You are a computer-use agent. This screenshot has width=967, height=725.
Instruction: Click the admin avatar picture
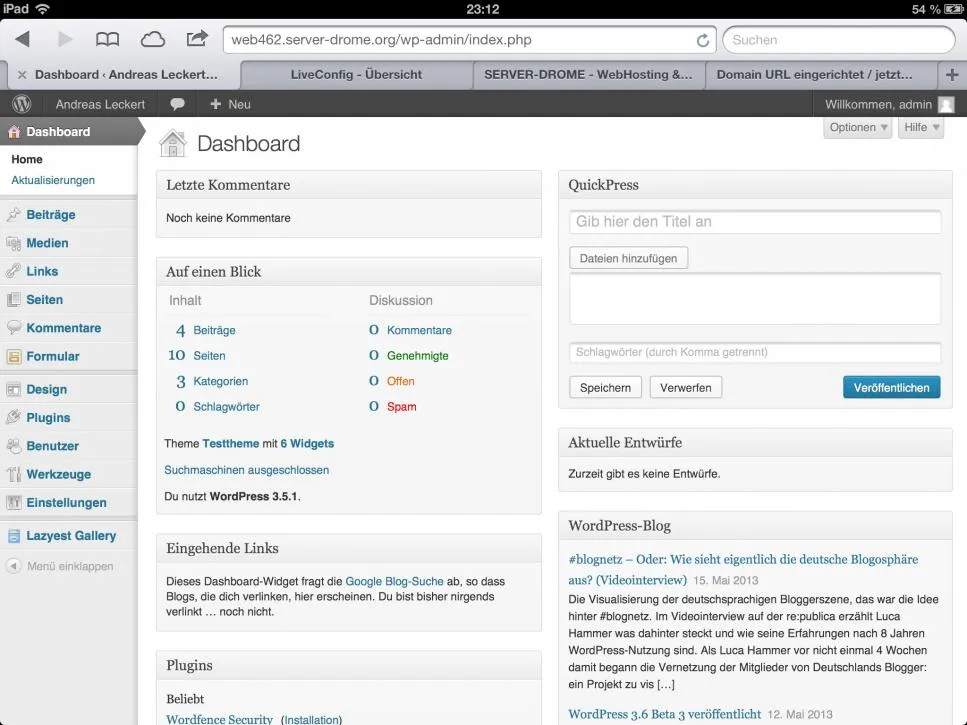946,104
